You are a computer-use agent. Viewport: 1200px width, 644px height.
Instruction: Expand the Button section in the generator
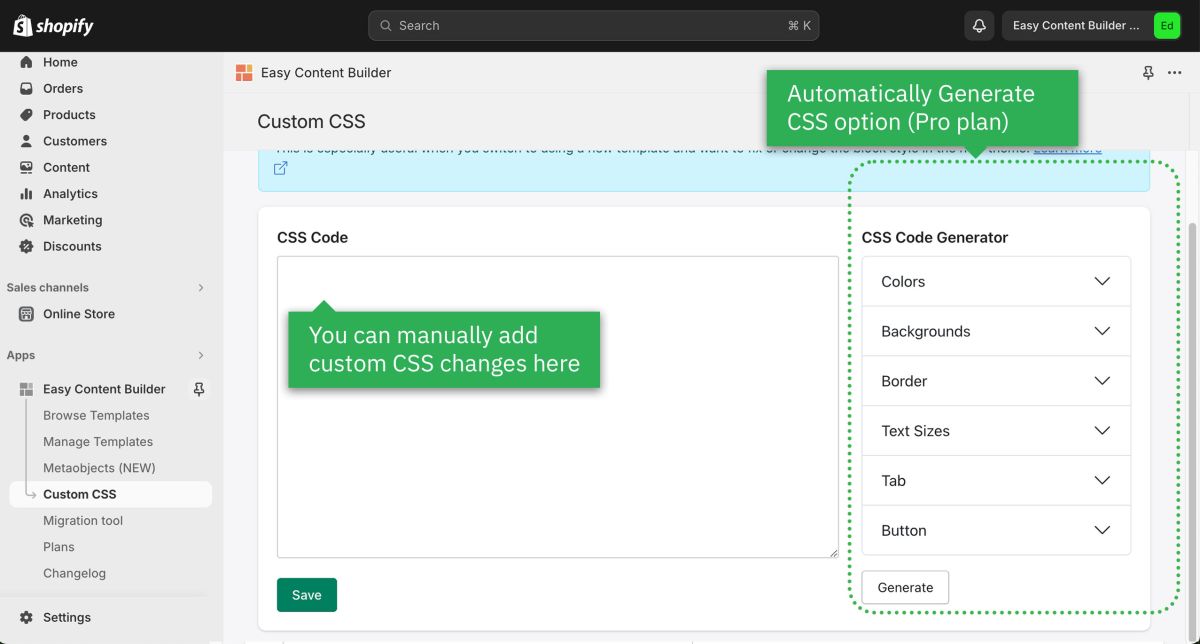click(x=995, y=530)
